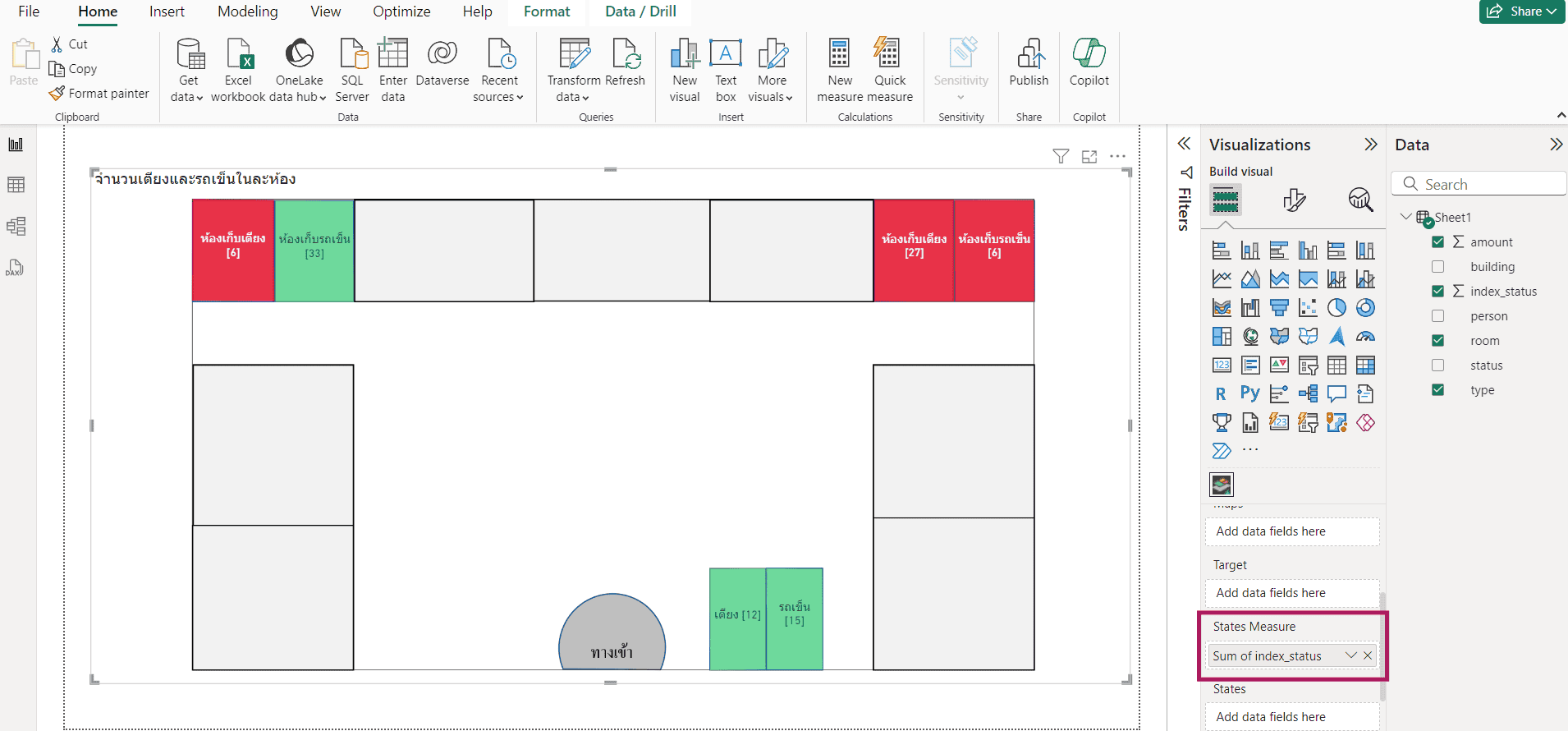
Task: Insert a Text box
Action: [x=726, y=55]
